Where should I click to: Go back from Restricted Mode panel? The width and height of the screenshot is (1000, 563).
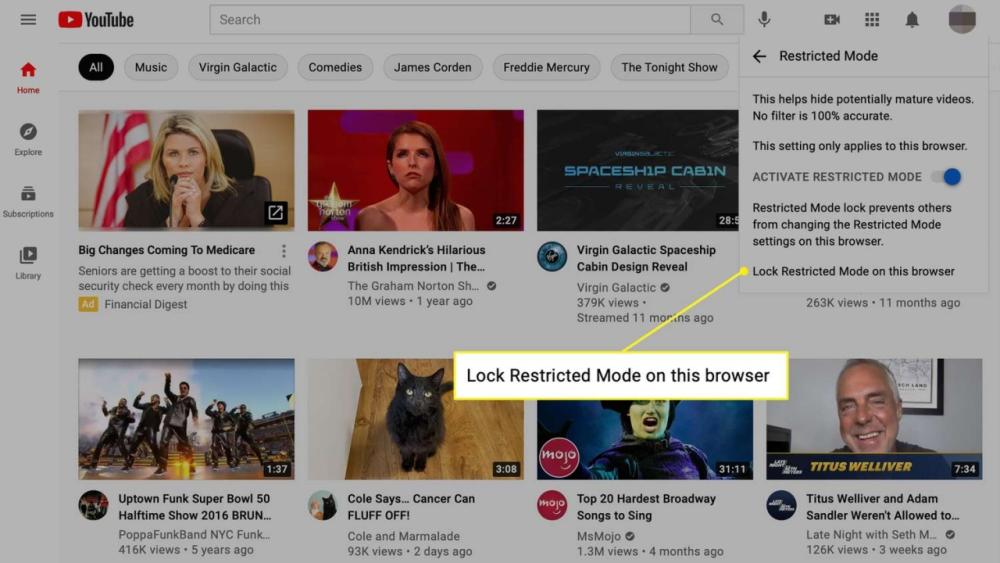point(759,56)
